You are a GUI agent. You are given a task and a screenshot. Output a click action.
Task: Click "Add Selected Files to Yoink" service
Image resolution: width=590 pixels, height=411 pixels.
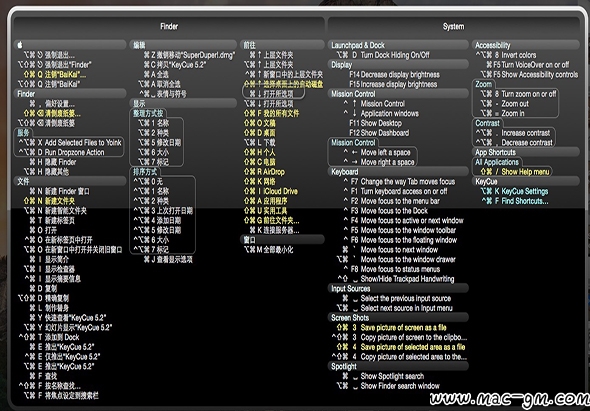70,143
